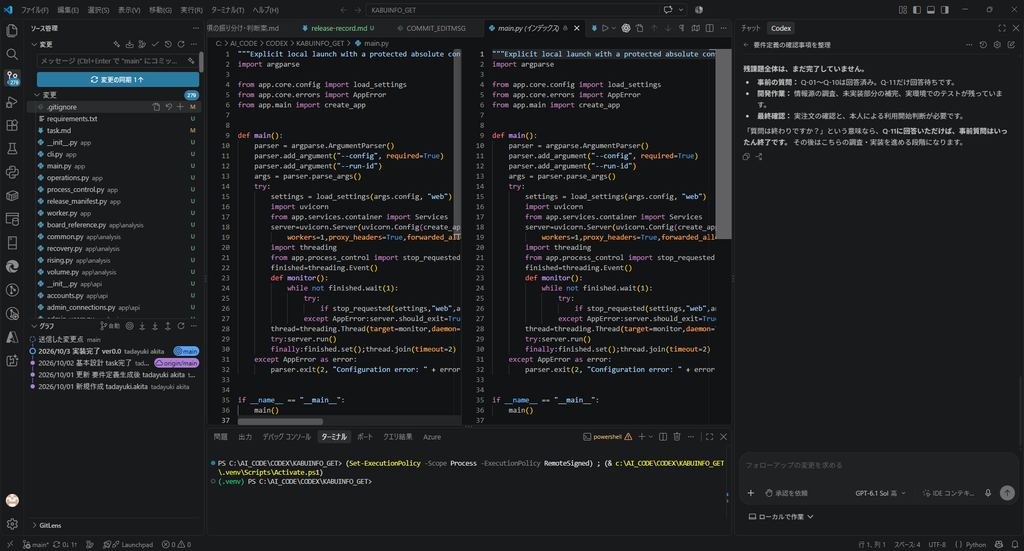Click the plus attach icon in Codex input
This screenshot has height=551, width=1024.
click(750, 493)
